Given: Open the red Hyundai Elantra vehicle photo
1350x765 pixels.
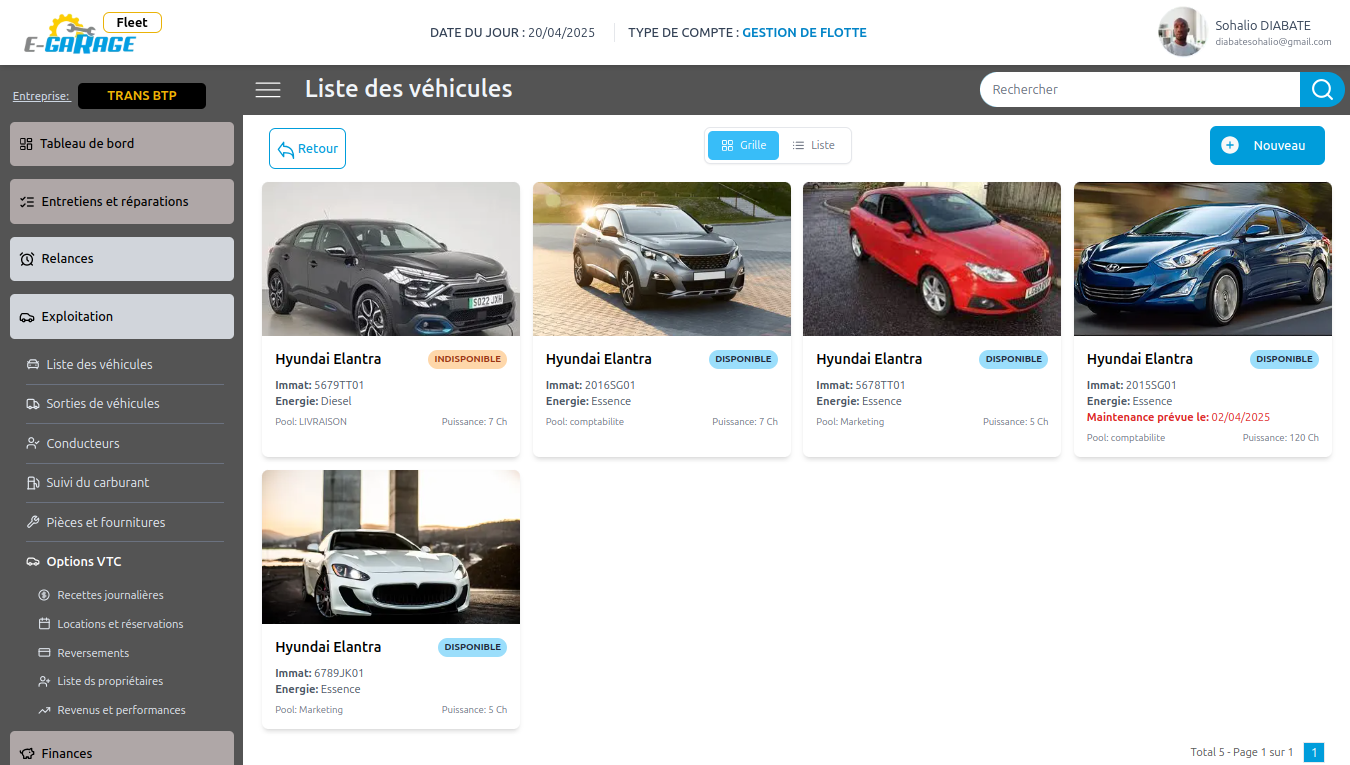Looking at the screenshot, I should [931, 258].
